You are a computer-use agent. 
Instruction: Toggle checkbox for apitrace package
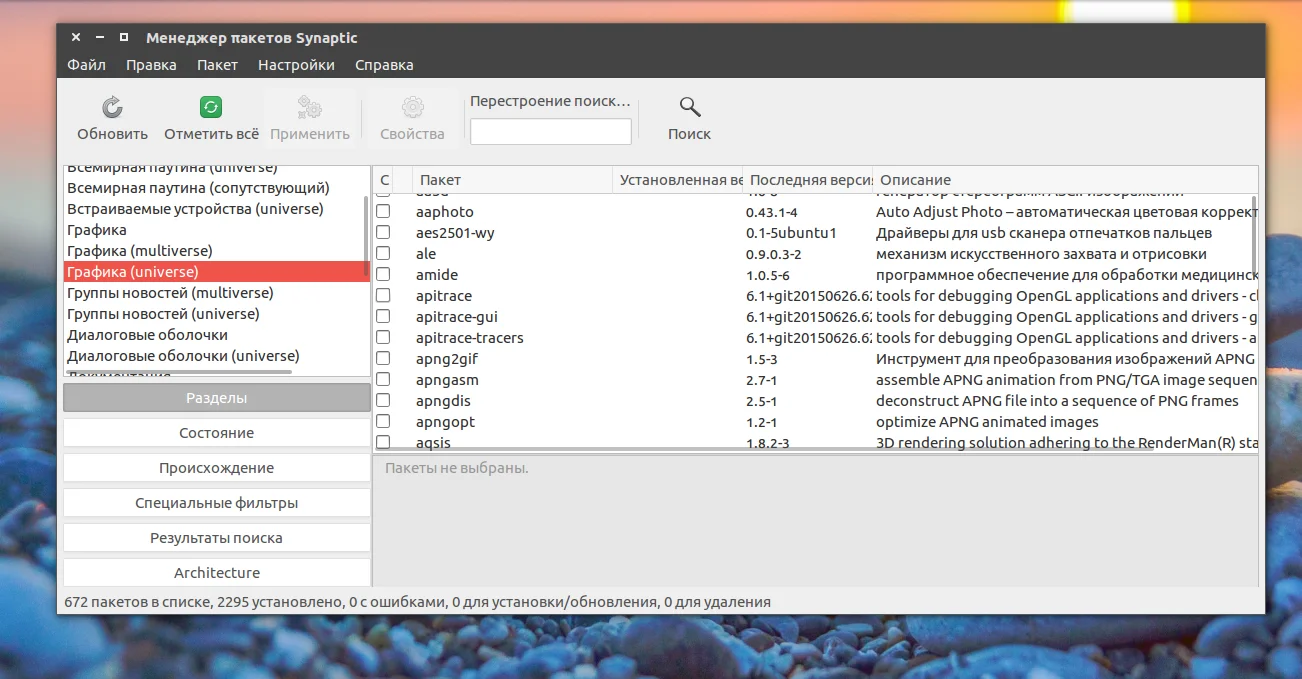[383, 296]
